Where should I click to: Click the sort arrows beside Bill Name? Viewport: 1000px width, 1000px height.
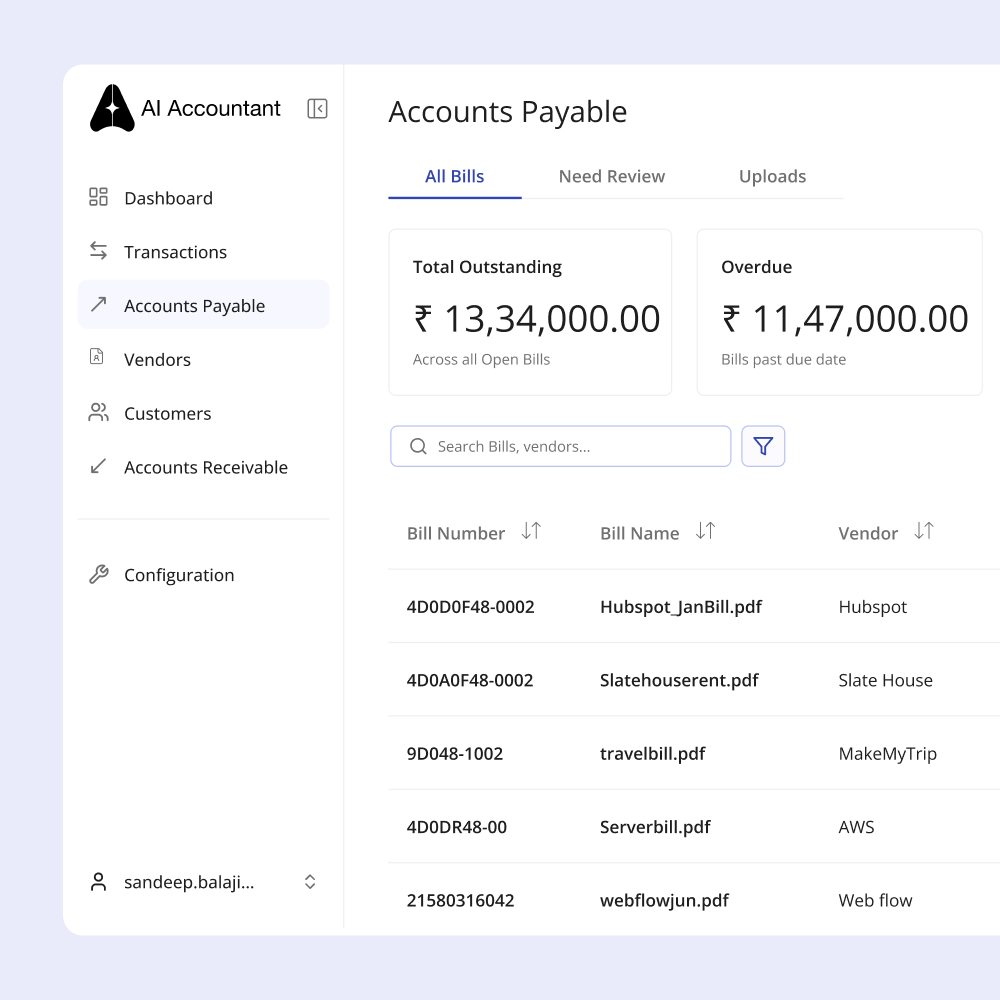pyautogui.click(x=705, y=532)
